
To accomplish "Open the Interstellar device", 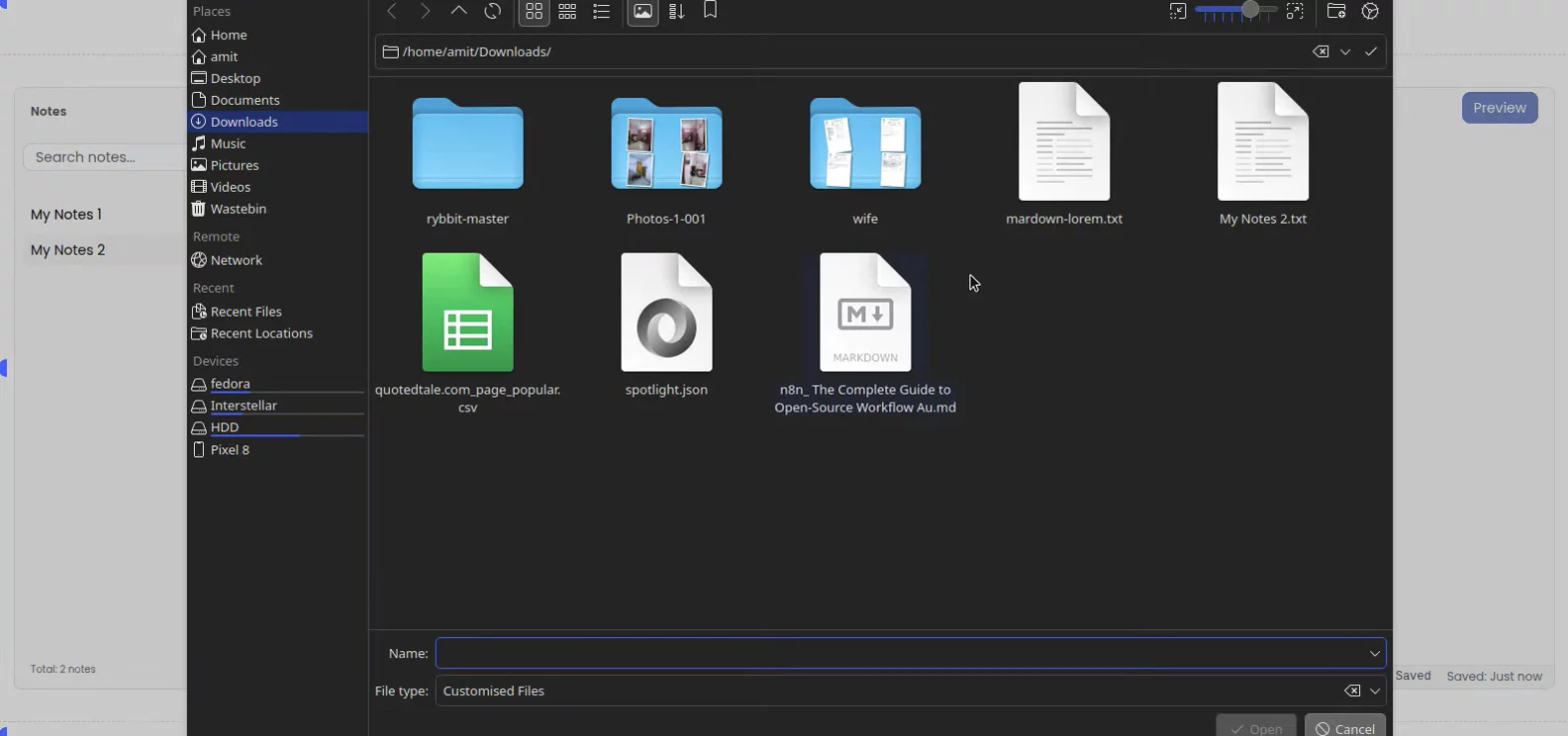I will 277,406.
